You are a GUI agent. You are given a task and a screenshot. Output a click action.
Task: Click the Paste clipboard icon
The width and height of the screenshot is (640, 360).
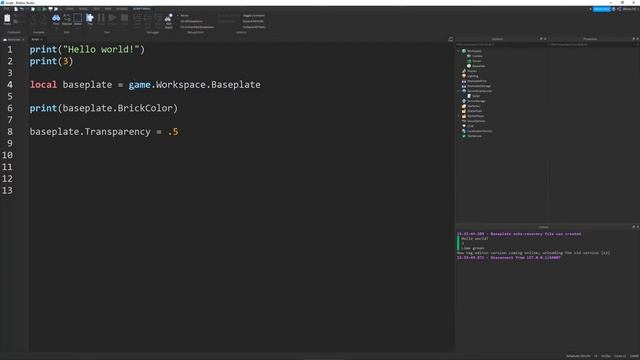coord(7,18)
